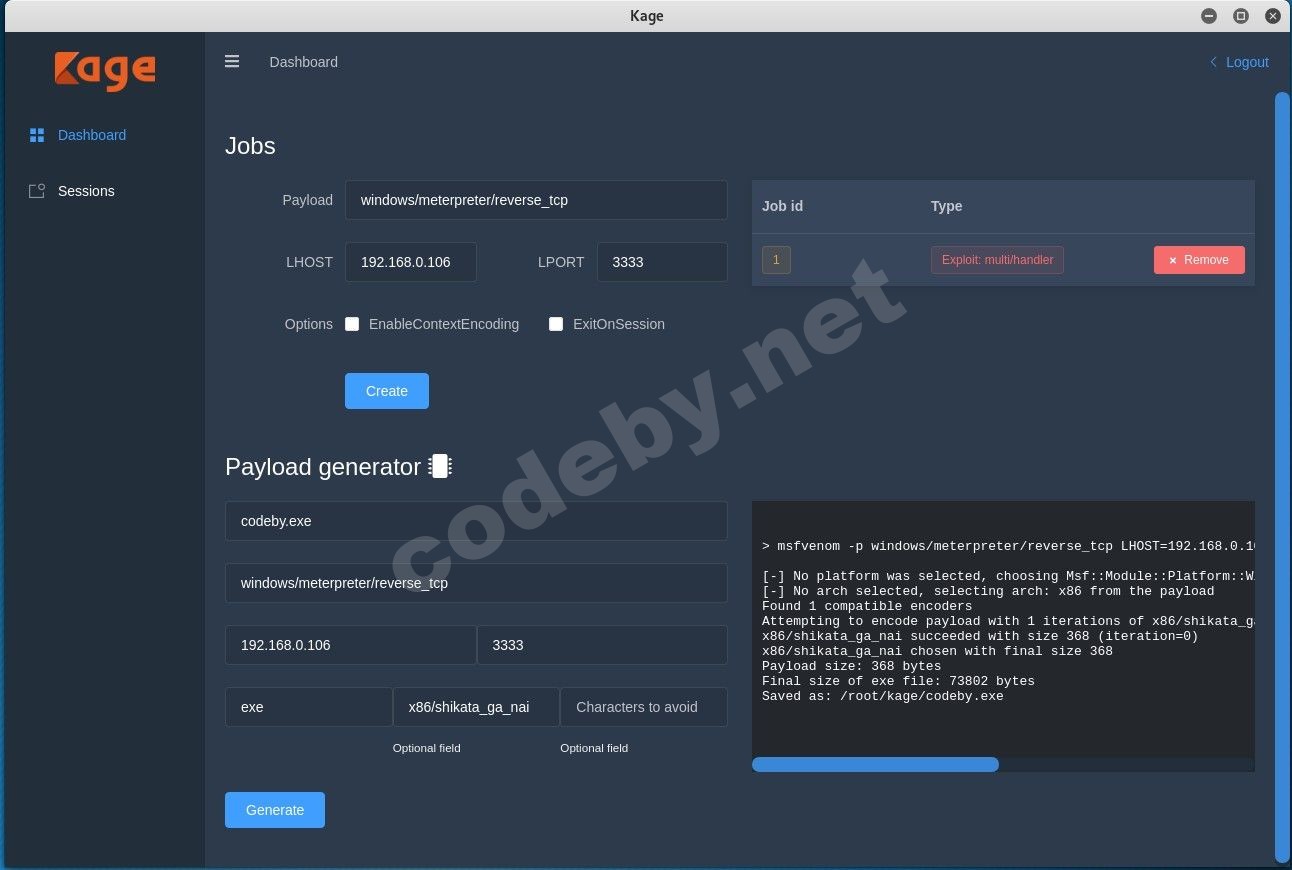The height and width of the screenshot is (870, 1292).
Task: Click the 'Final size of exe file: 73802 bytes' line
Action: tap(898, 681)
